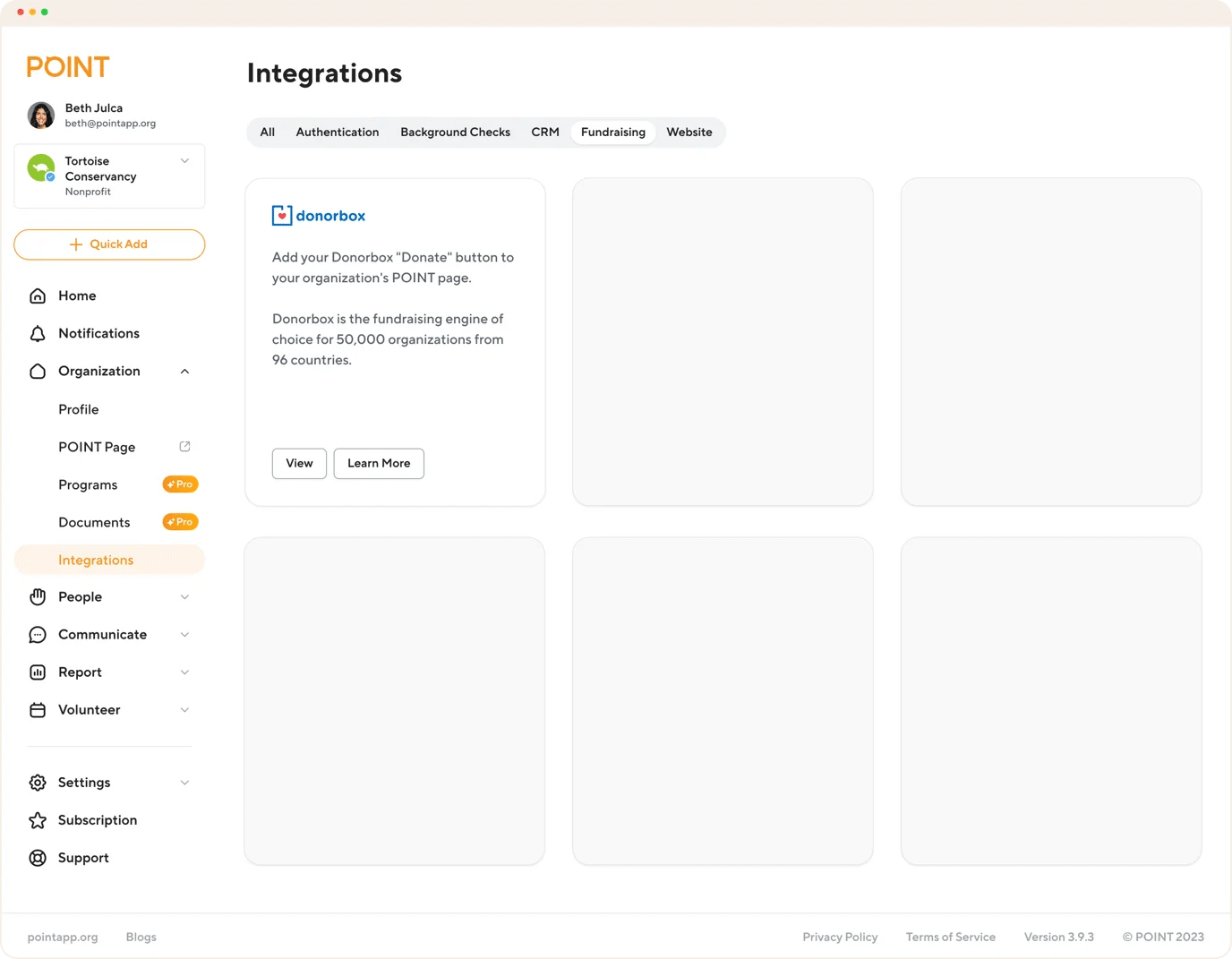
Task: Open POINT Page in a new tab
Action: [x=184, y=446]
